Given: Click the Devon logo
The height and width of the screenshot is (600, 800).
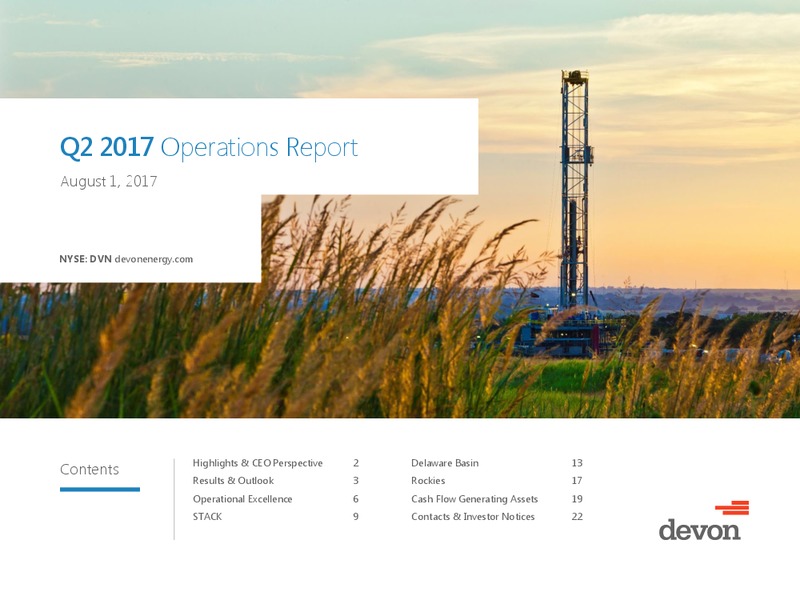Looking at the screenshot, I should click(704, 521).
